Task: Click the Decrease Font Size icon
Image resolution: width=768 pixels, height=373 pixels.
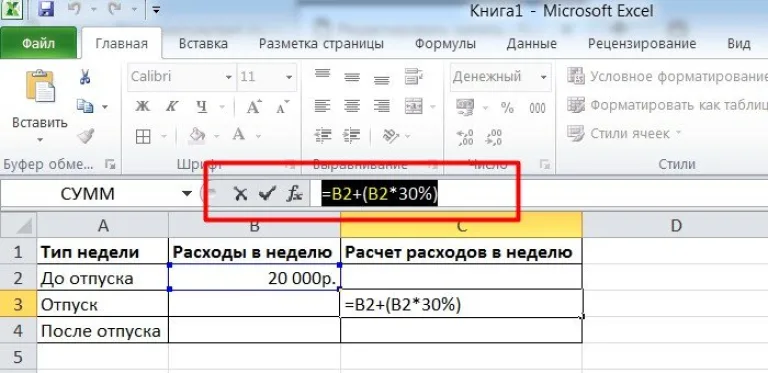Action: 283,107
